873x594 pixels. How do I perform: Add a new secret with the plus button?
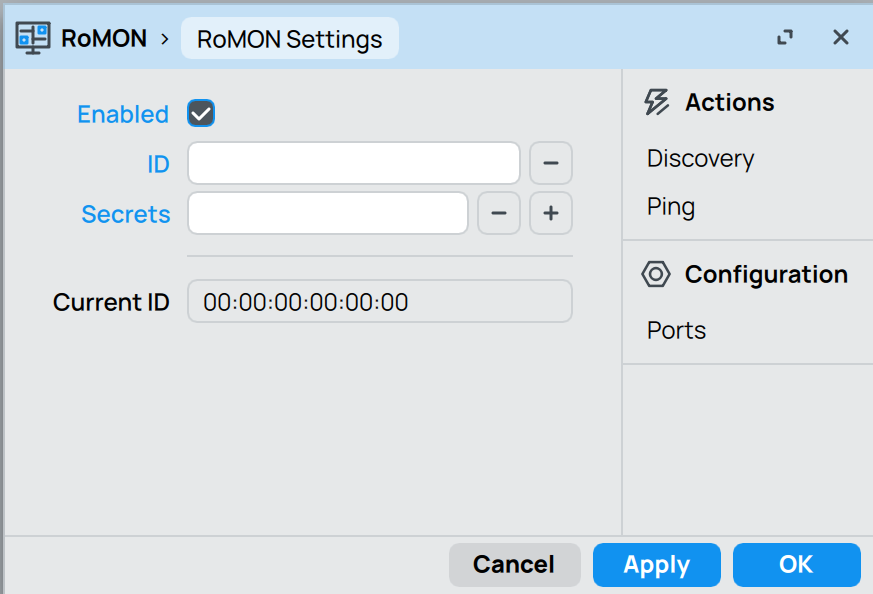pyautogui.click(x=551, y=213)
